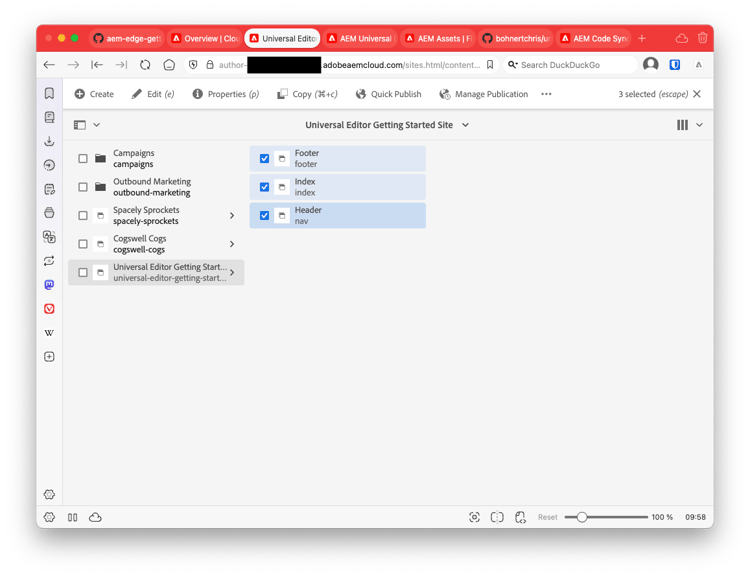This screenshot has width=750, height=576.
Task: Open synced tabs cloud icon
Action: click(x=682, y=38)
